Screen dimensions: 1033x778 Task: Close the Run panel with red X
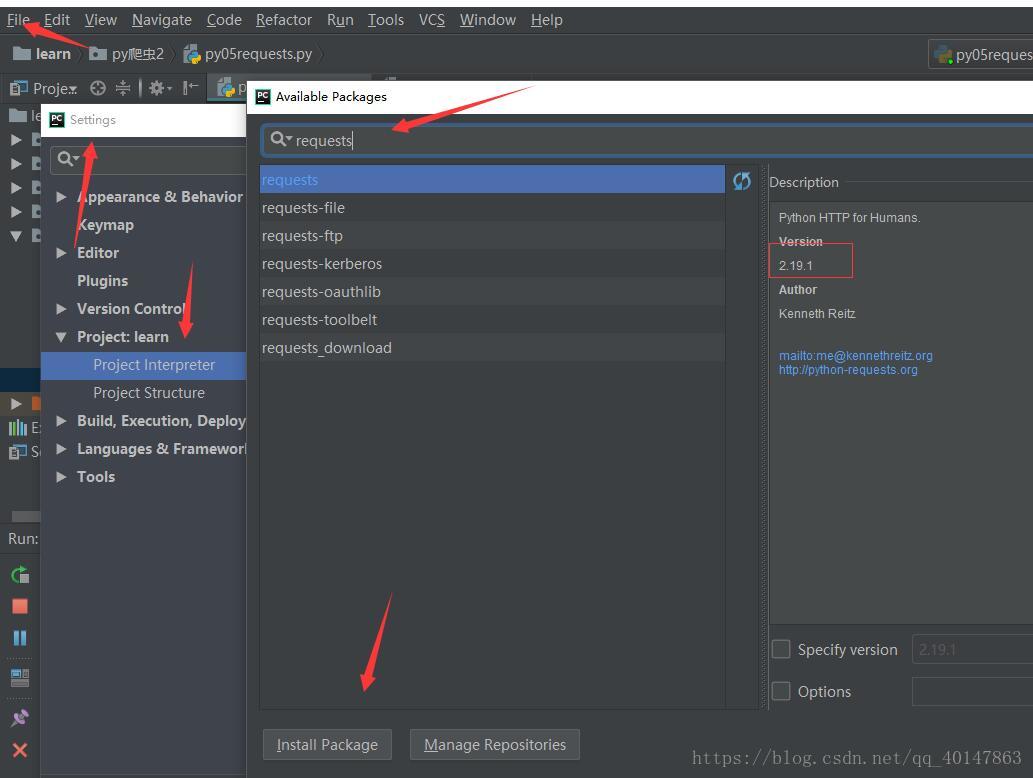20,750
